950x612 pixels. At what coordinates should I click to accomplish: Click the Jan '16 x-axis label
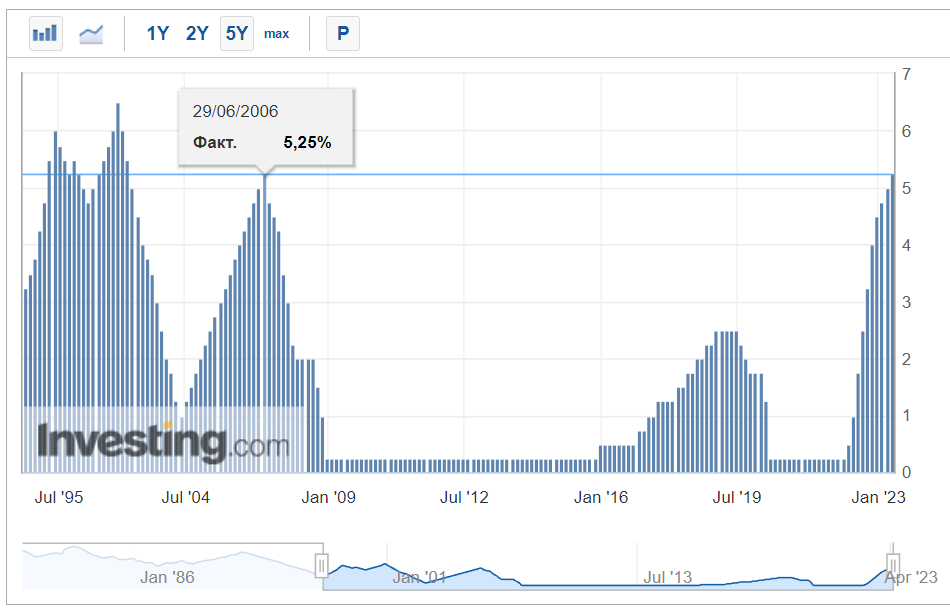click(601, 497)
